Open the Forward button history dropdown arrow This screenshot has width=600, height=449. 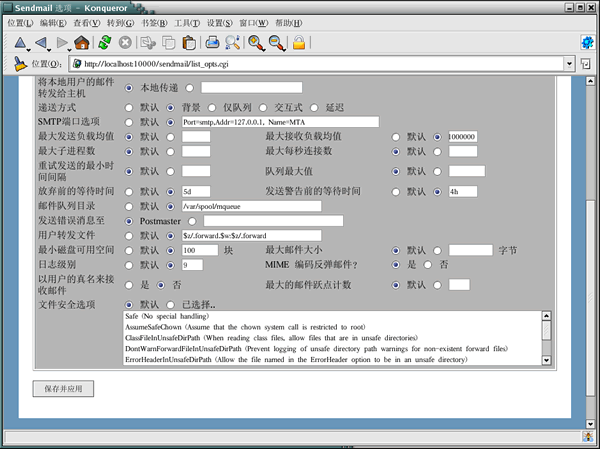click(x=69, y=50)
